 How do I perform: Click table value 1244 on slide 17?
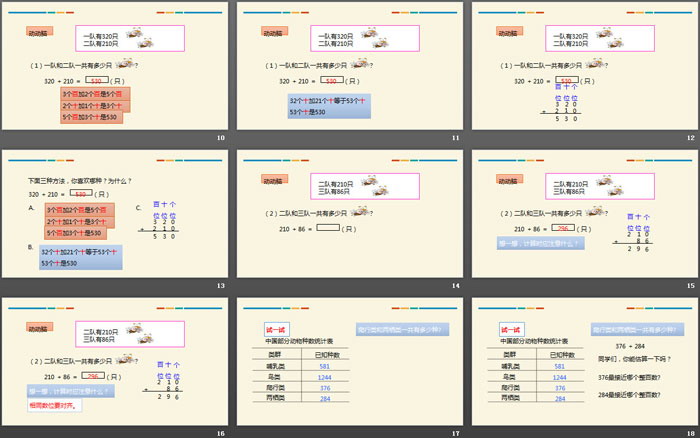(325, 377)
